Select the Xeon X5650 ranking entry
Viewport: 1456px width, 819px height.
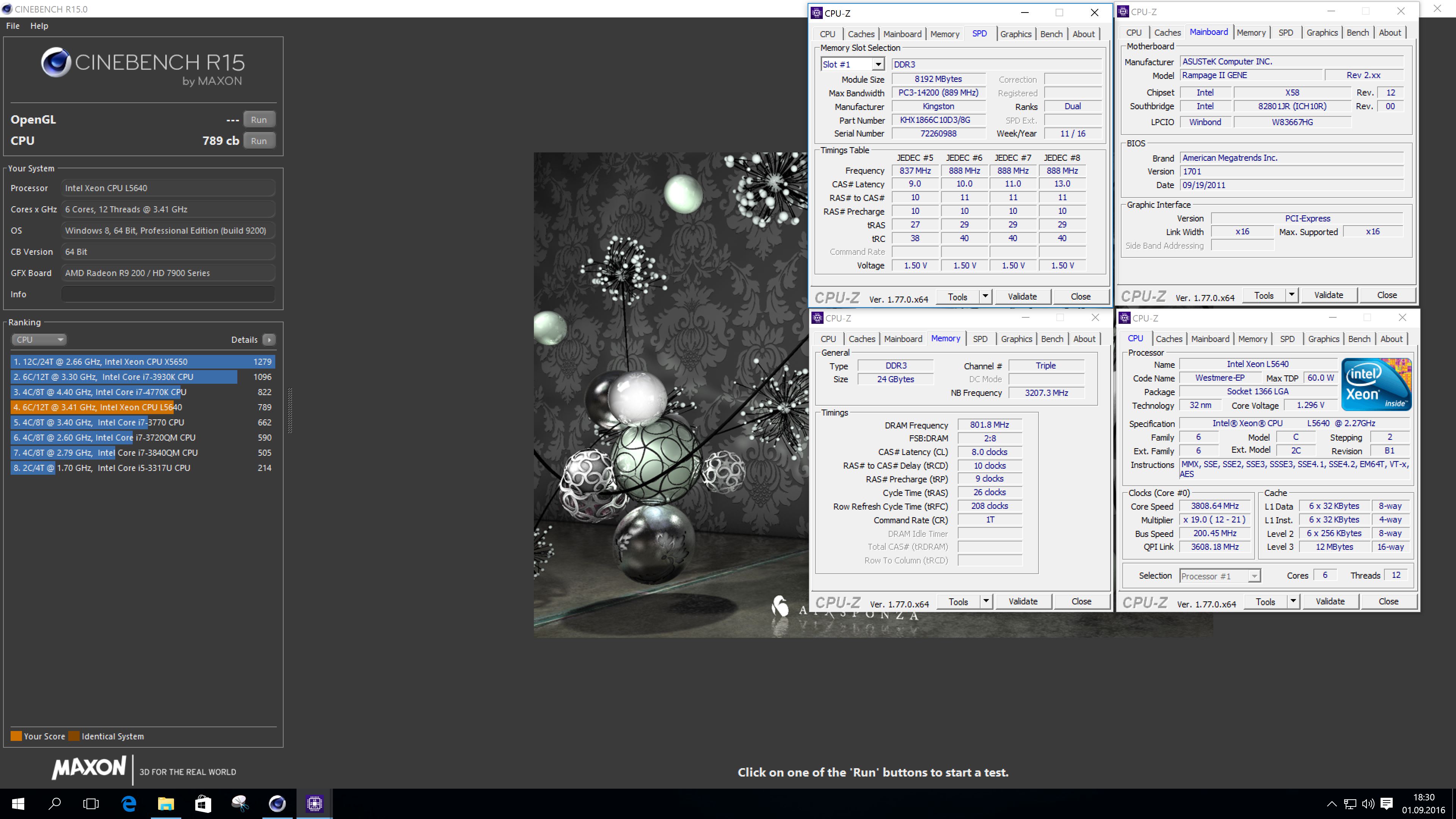(143, 362)
